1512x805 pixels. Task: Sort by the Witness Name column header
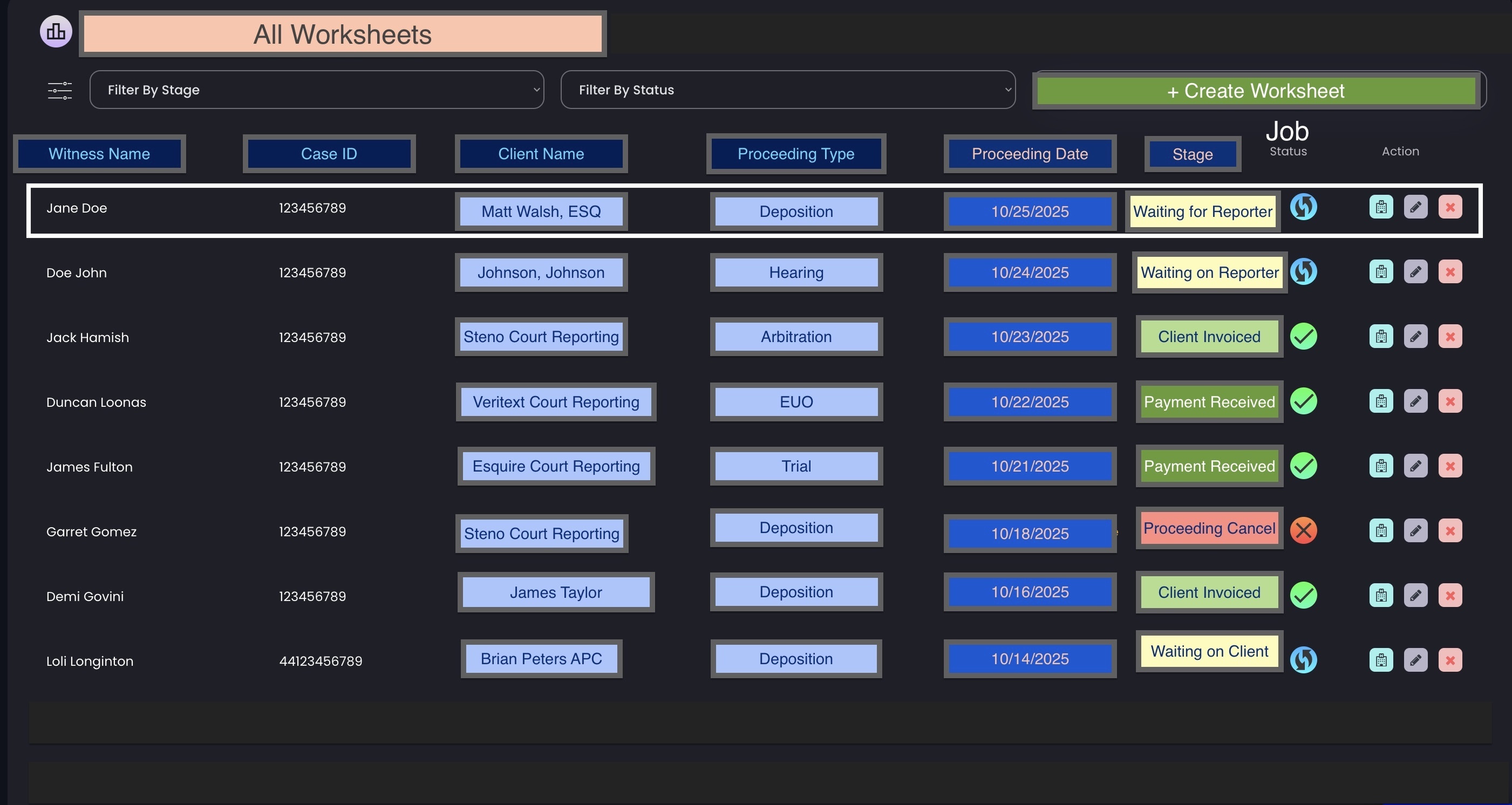pos(99,154)
